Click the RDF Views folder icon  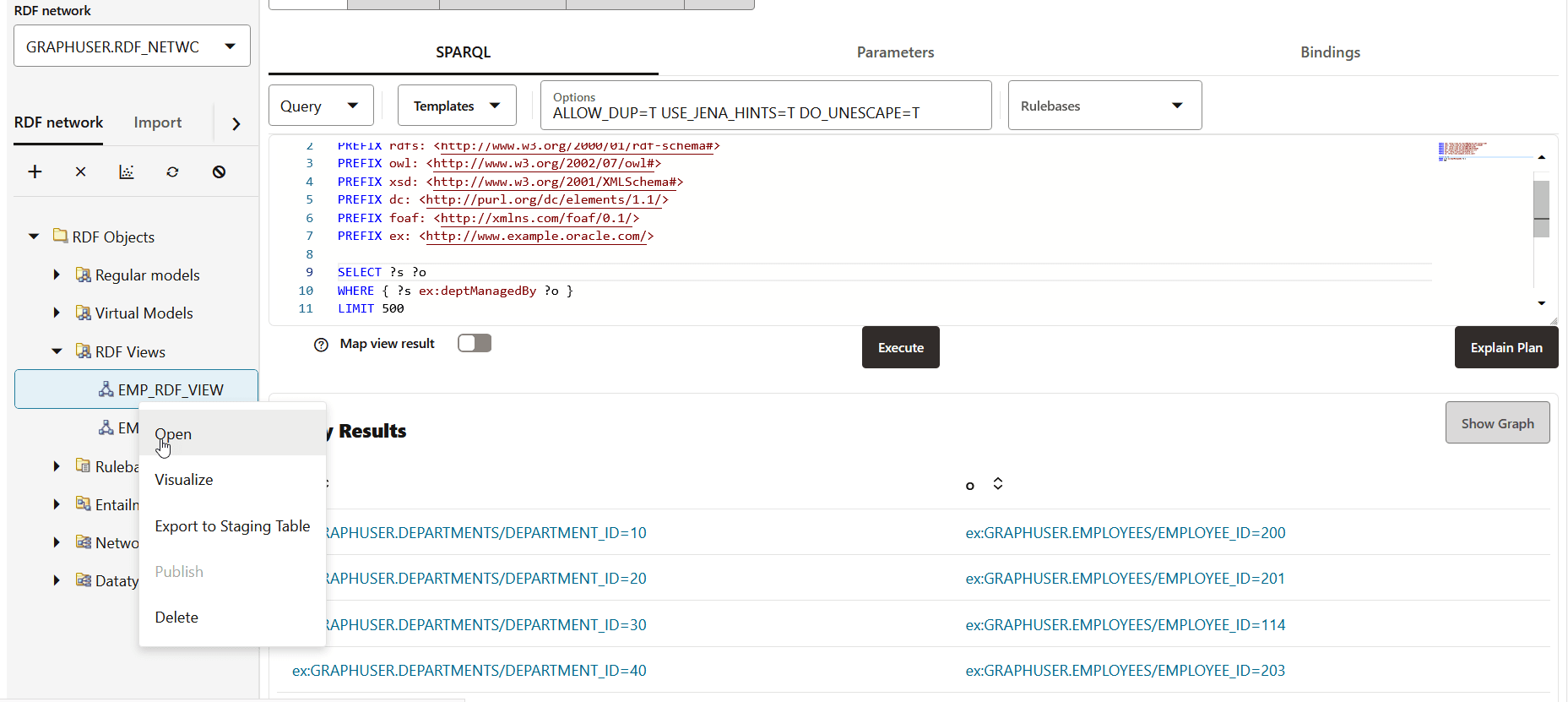pos(83,351)
